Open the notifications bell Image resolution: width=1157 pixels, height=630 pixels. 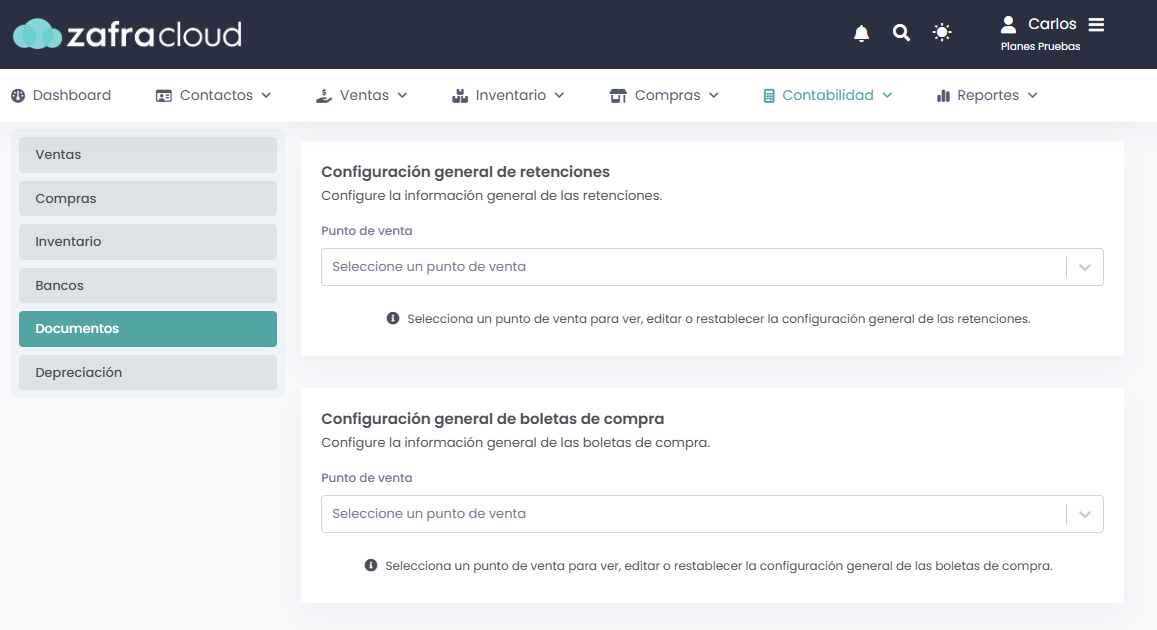click(x=861, y=33)
